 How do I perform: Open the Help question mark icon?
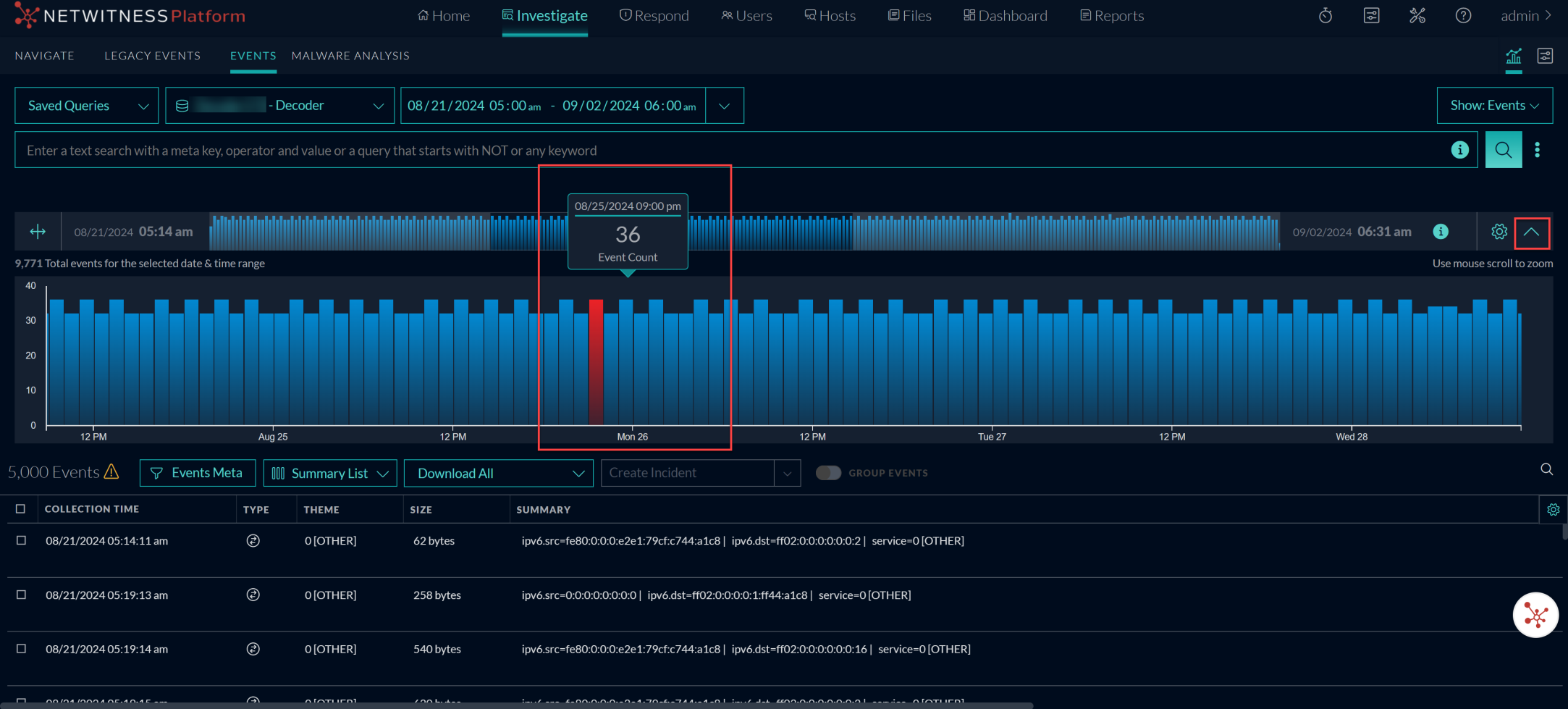(x=1463, y=15)
